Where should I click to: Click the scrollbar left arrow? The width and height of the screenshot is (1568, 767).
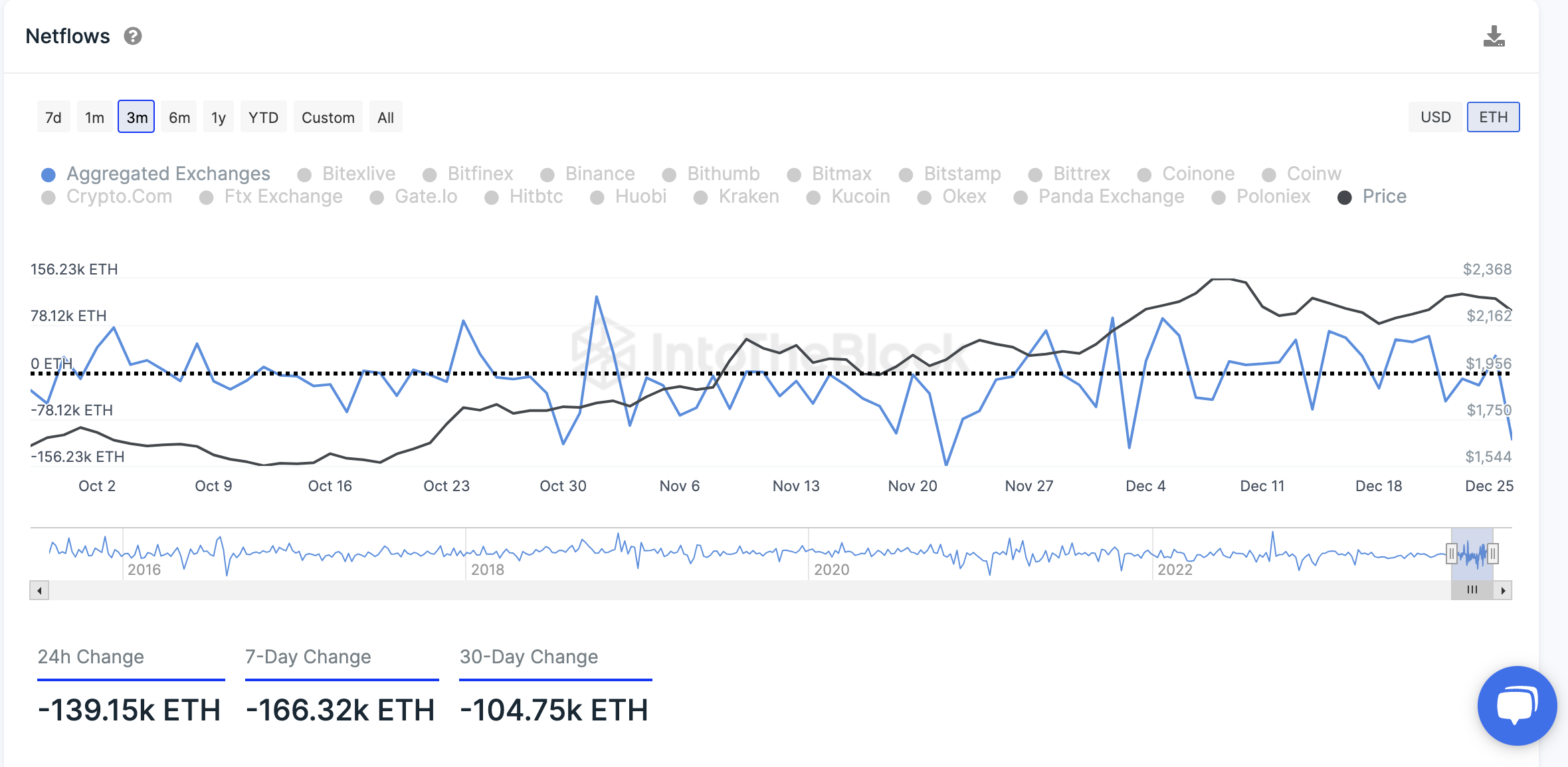(x=39, y=590)
